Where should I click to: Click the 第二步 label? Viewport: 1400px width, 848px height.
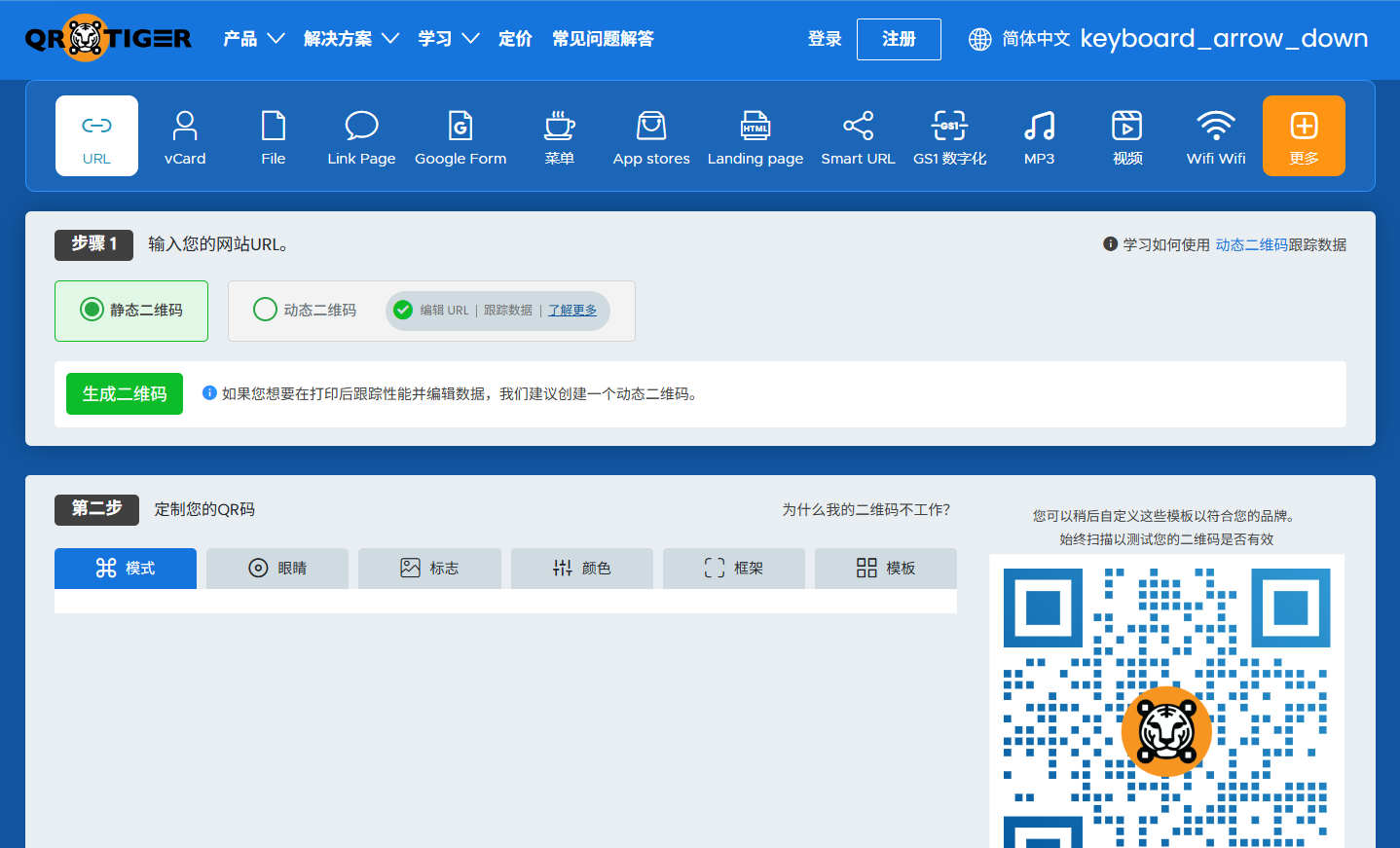pyautogui.click(x=96, y=509)
